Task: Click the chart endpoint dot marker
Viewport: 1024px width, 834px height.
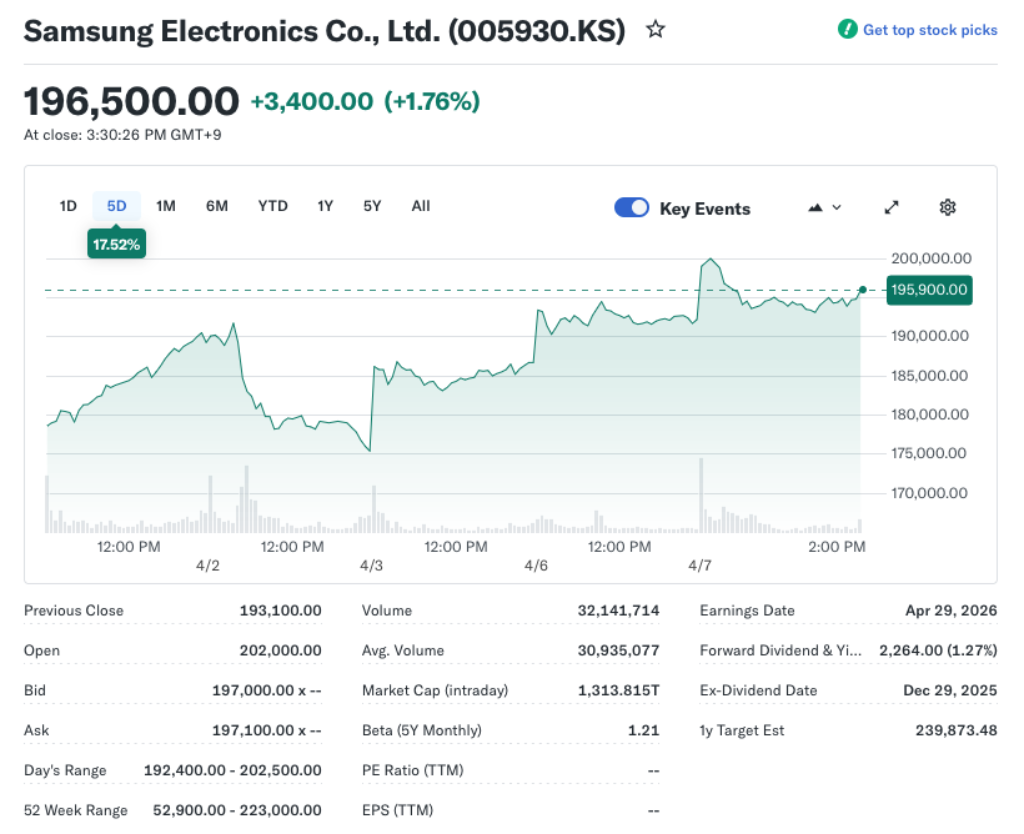Action: click(863, 289)
